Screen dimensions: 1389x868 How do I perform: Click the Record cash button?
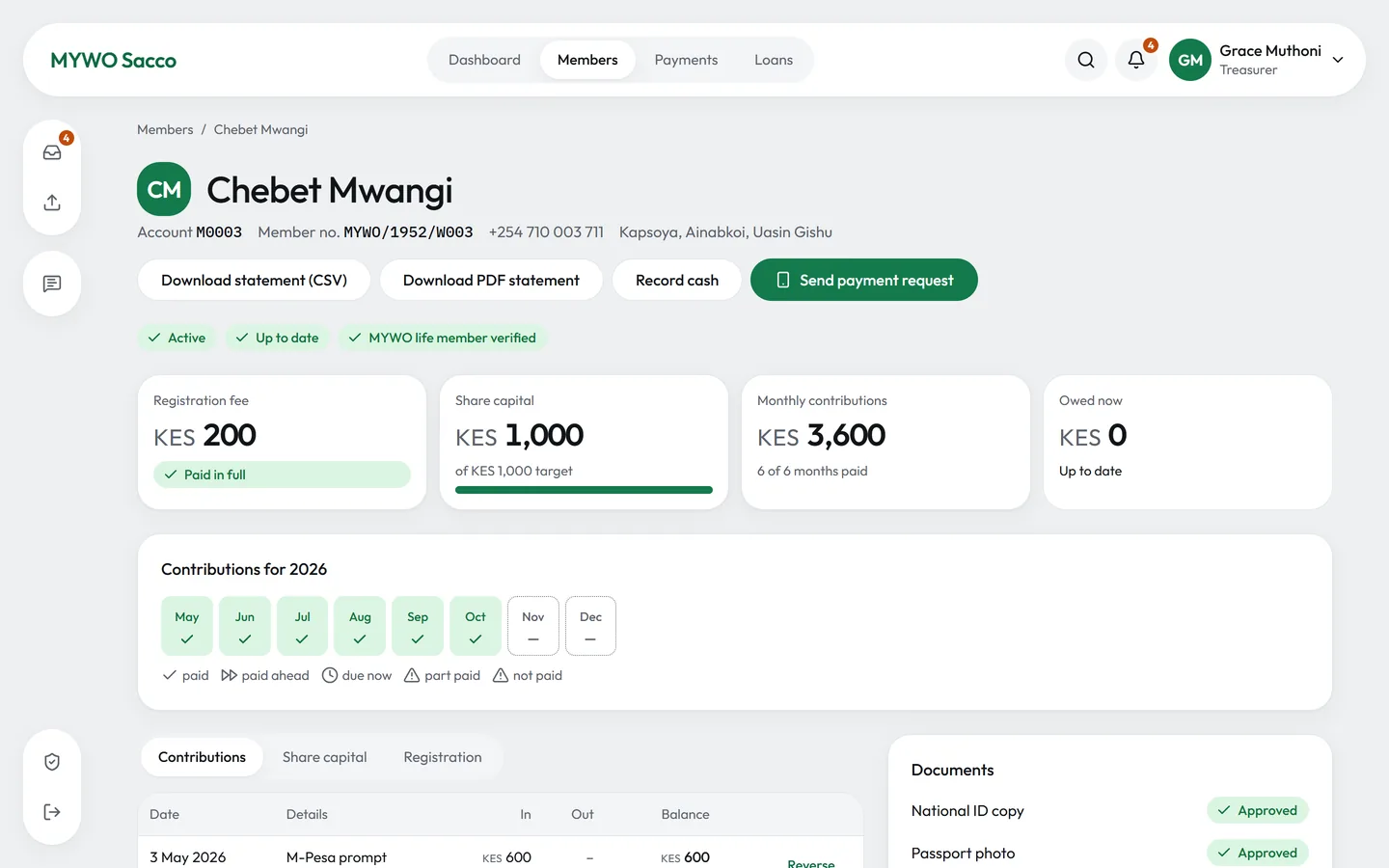[x=677, y=280]
